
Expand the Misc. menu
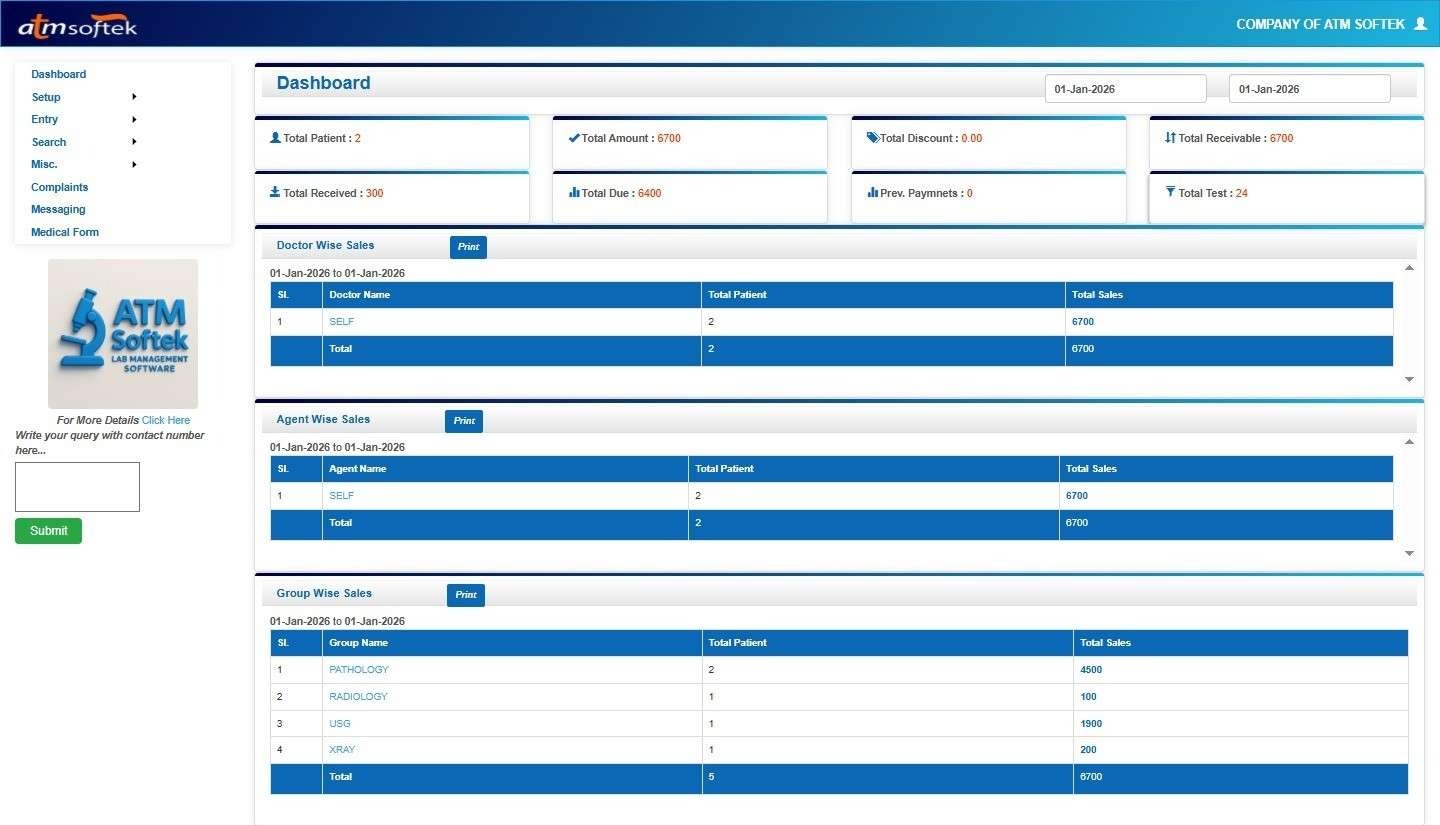coord(44,163)
